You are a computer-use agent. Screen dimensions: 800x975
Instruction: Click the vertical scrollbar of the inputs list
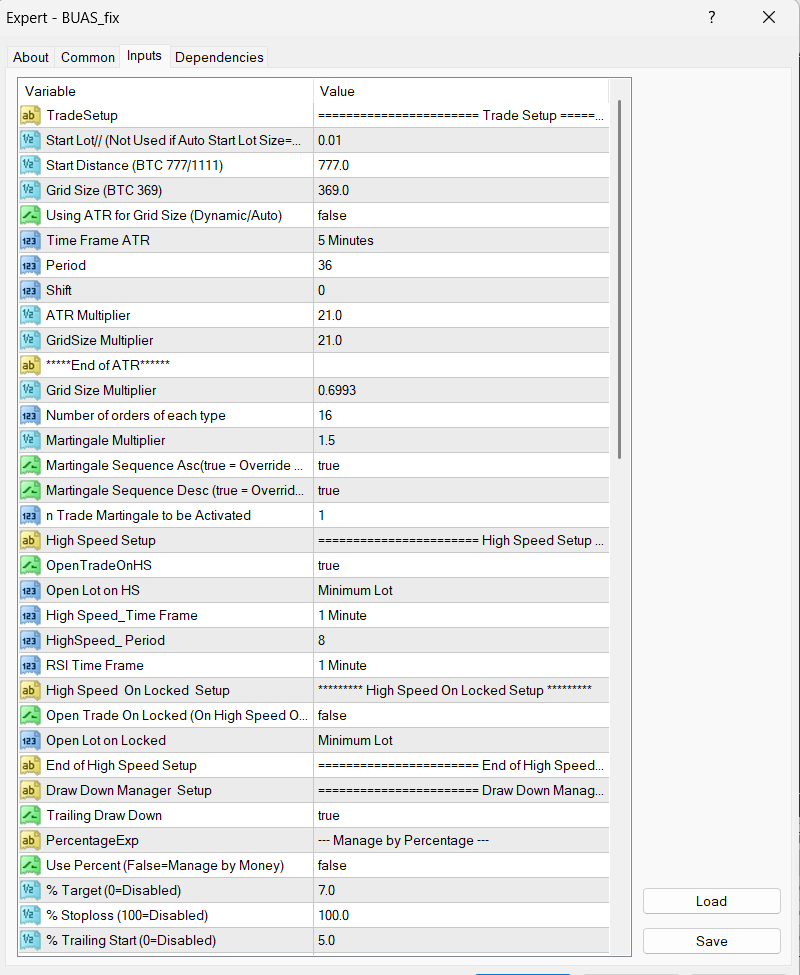pos(621,280)
